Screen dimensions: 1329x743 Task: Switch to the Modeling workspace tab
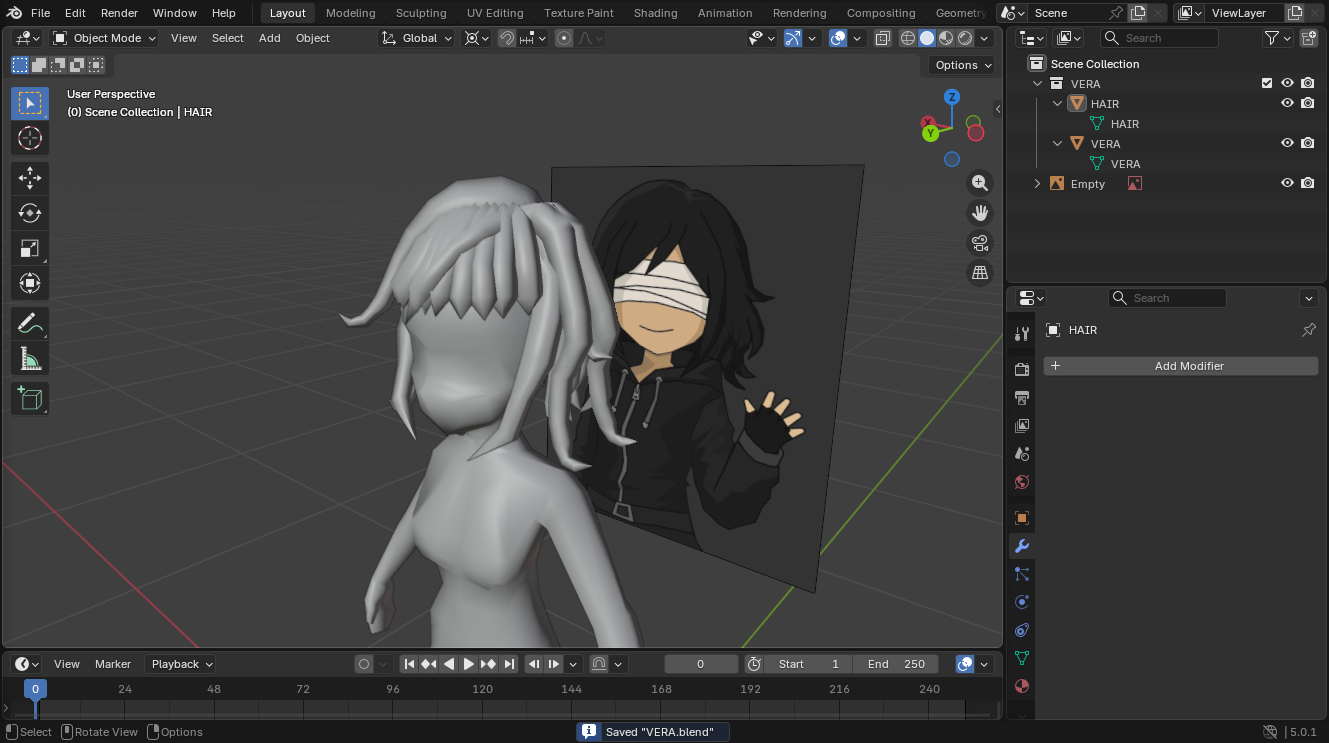click(351, 13)
